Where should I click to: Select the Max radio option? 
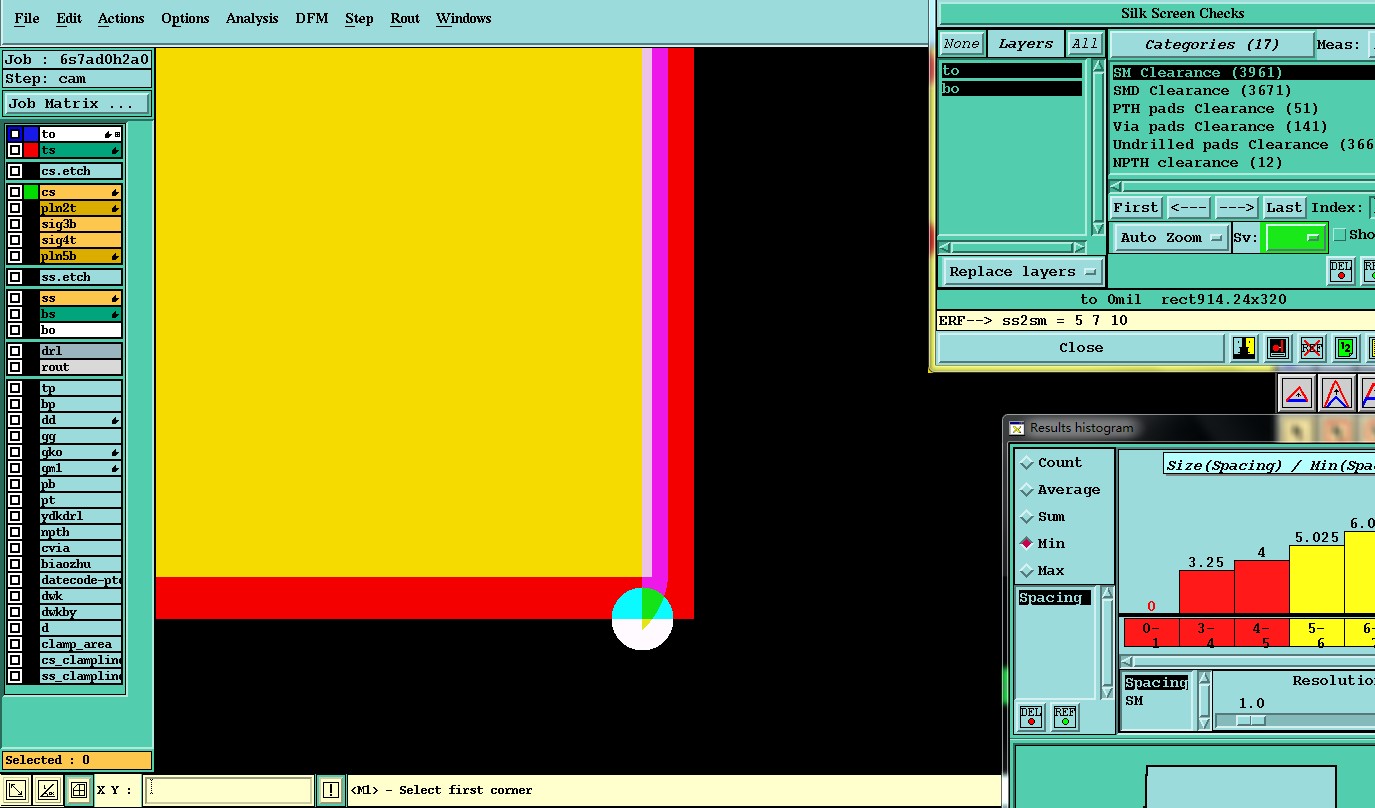tap(1027, 571)
